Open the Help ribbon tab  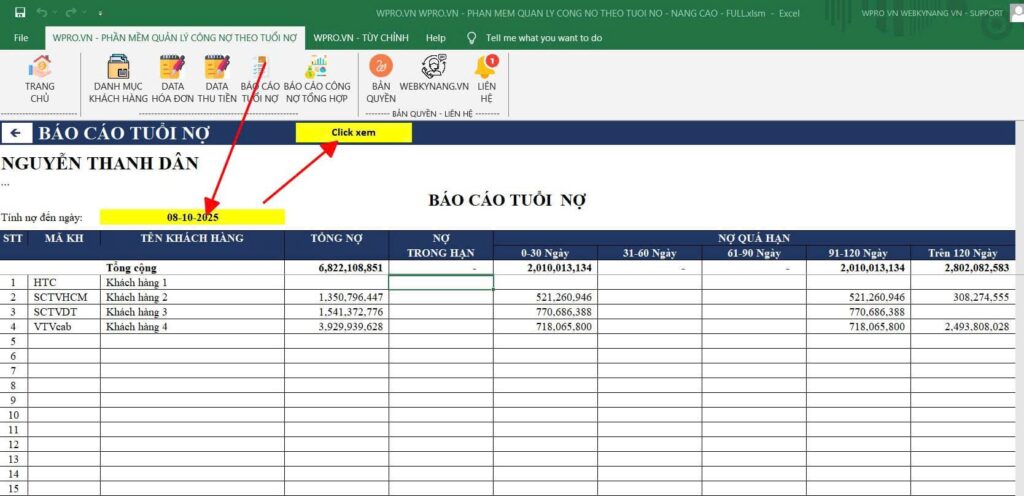[435, 38]
